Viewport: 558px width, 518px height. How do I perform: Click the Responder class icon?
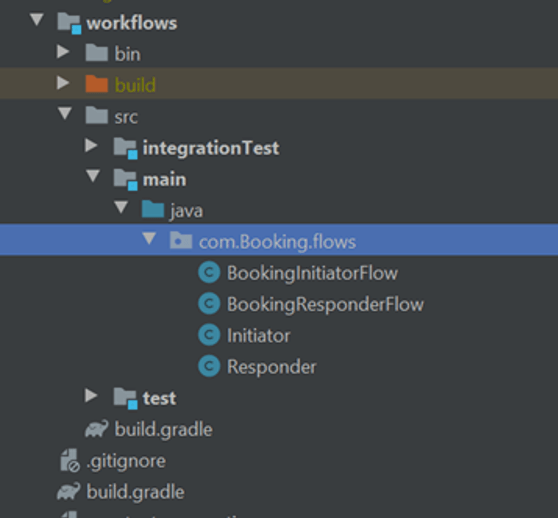pos(209,366)
